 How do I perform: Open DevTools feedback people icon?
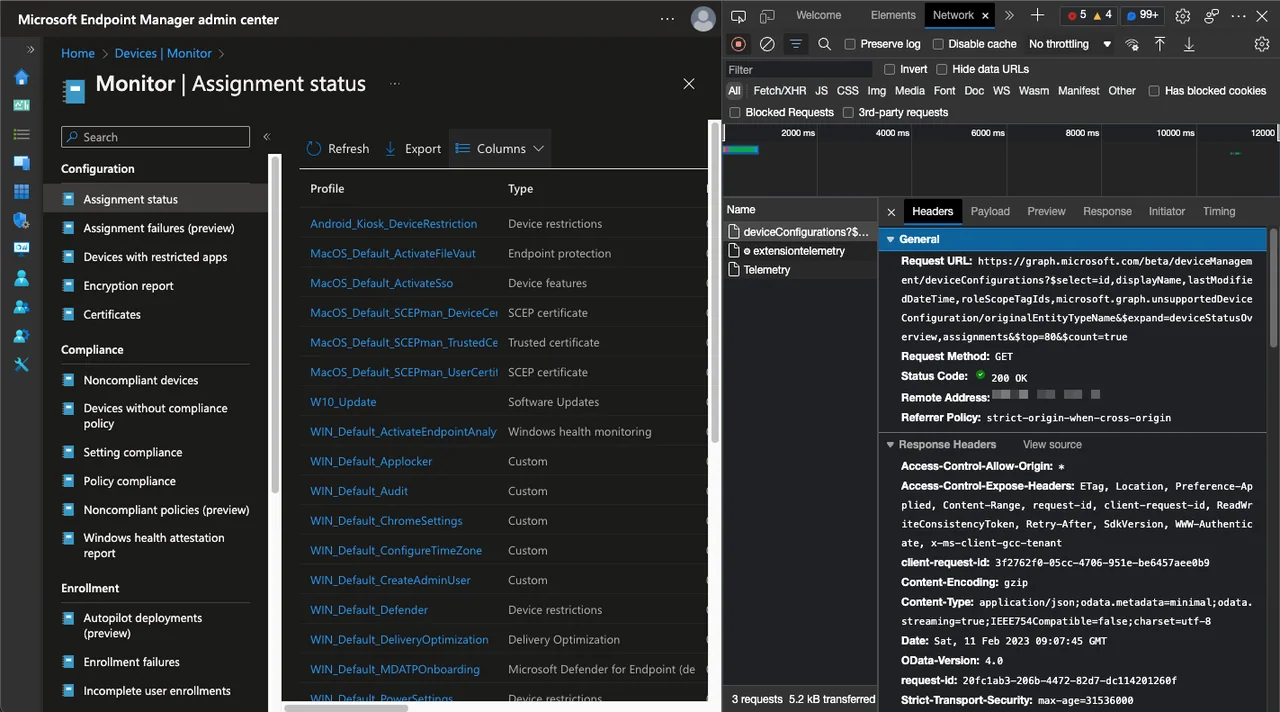pos(1211,16)
